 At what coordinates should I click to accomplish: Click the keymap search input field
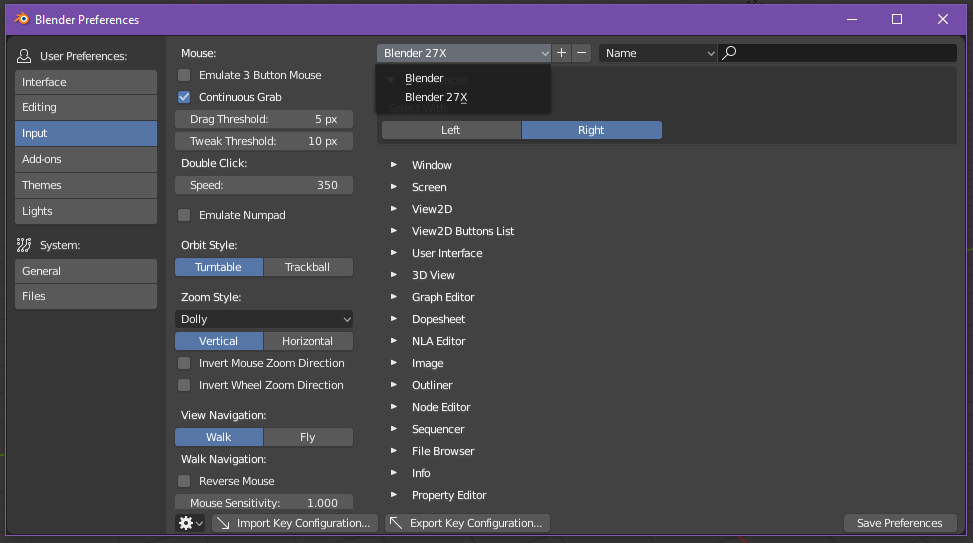point(837,53)
